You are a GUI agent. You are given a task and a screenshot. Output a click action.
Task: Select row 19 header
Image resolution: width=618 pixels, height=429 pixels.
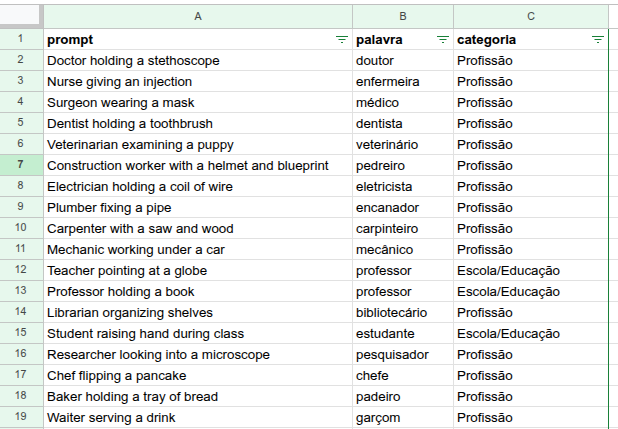pyautogui.click(x=20, y=416)
